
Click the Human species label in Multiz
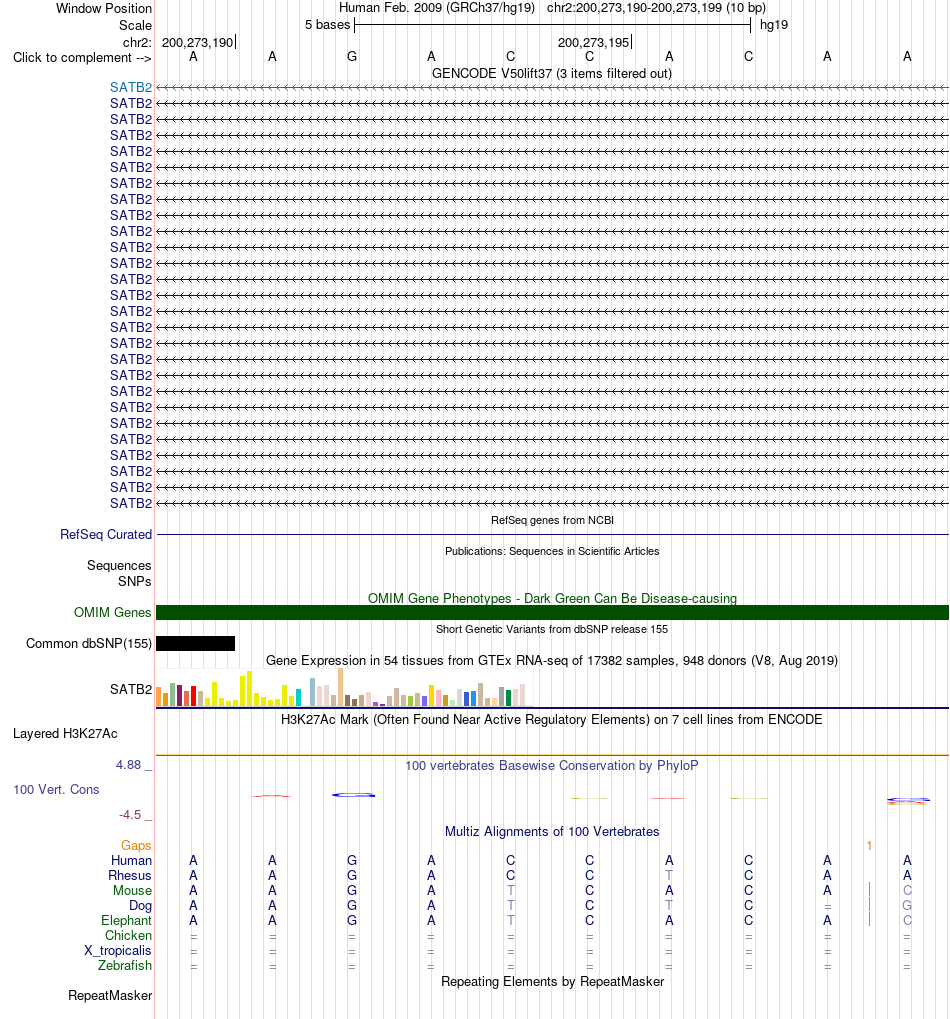click(x=131, y=860)
